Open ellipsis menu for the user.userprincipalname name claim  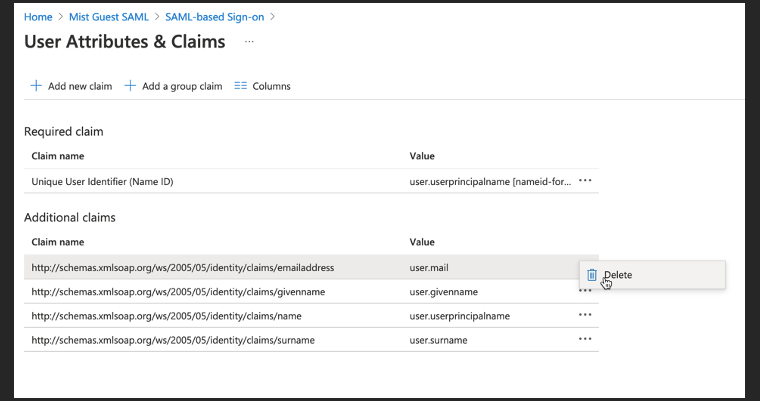pos(585,315)
